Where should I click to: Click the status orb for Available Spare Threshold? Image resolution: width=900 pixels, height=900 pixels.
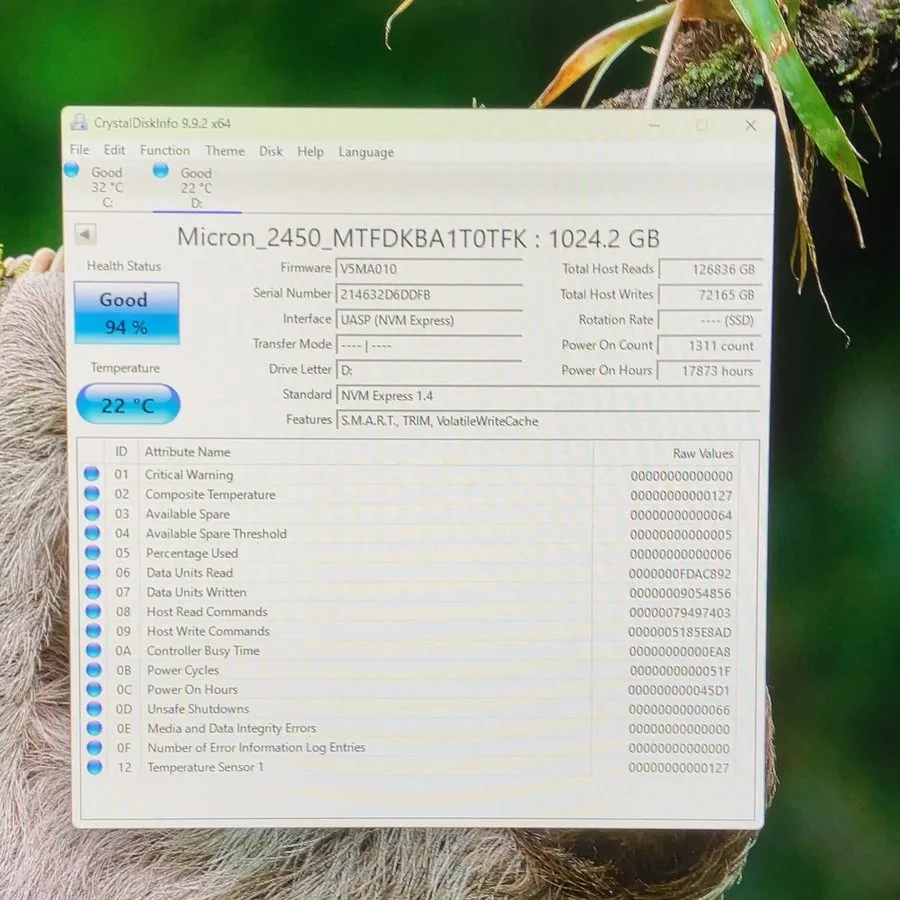(92, 533)
